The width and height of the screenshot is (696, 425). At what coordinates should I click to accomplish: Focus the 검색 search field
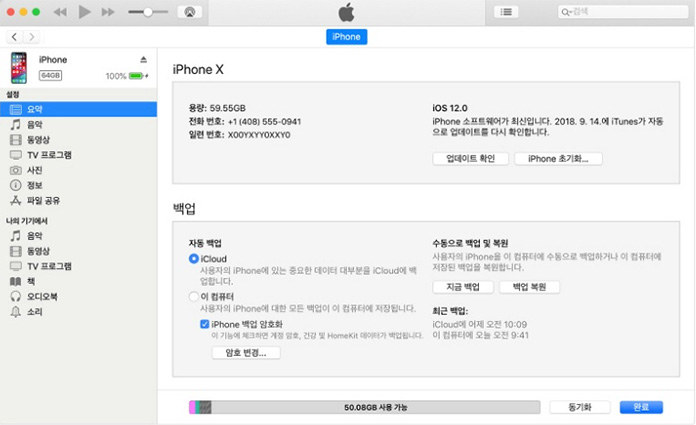(623, 12)
